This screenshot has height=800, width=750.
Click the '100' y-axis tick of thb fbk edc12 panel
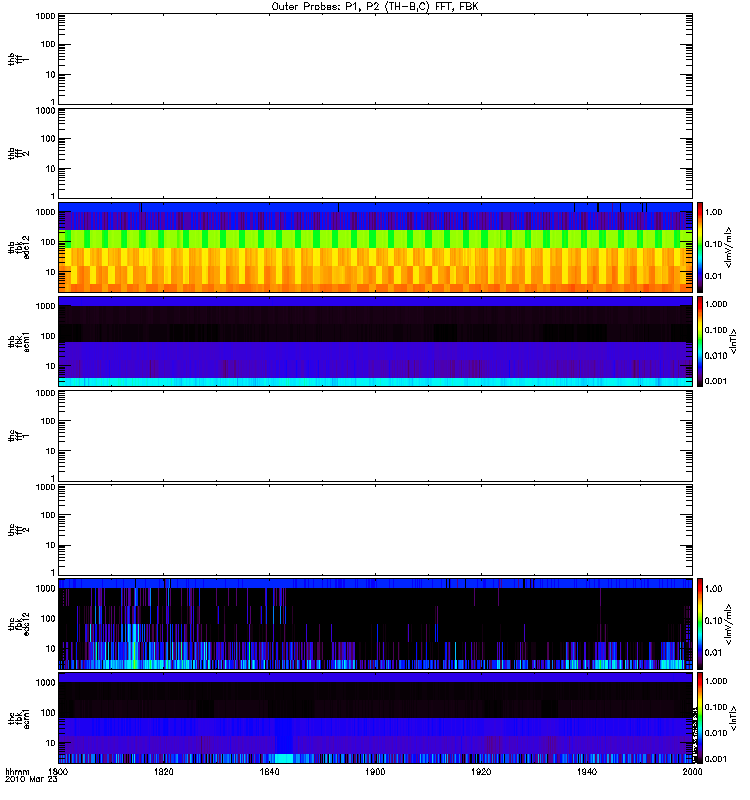click(x=48, y=242)
